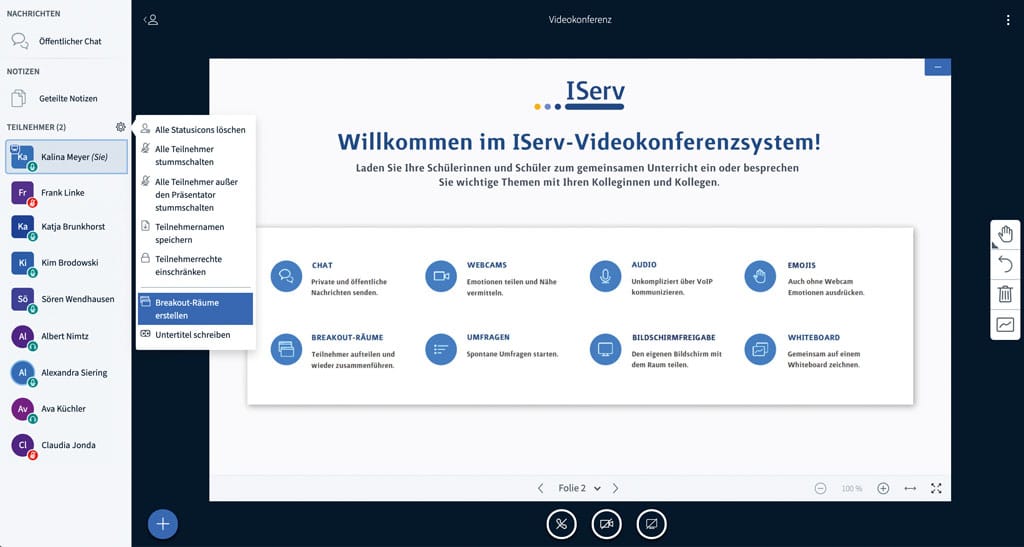
Task: Go to the next slide
Action: [615, 488]
